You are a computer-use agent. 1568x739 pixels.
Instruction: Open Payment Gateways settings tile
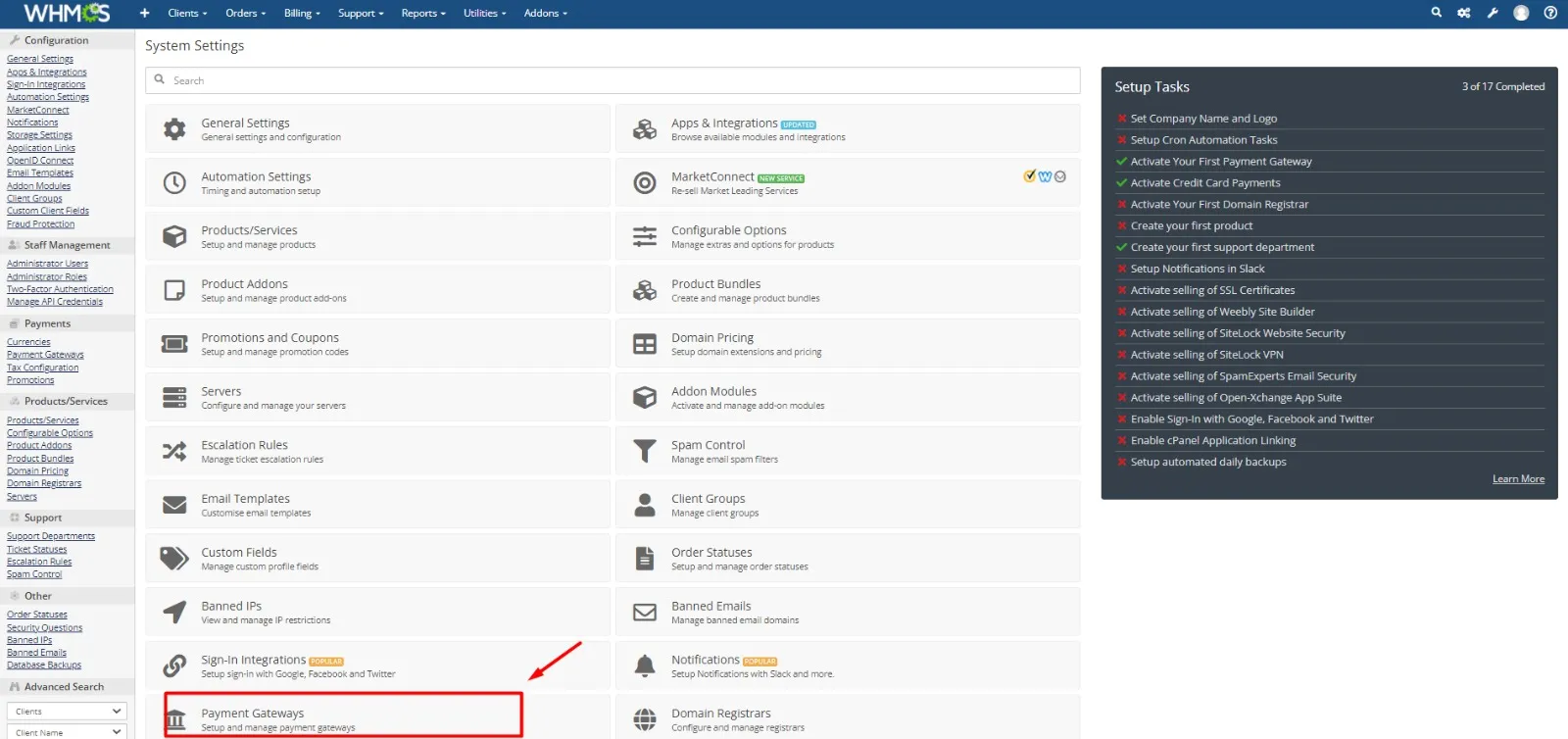pos(343,715)
